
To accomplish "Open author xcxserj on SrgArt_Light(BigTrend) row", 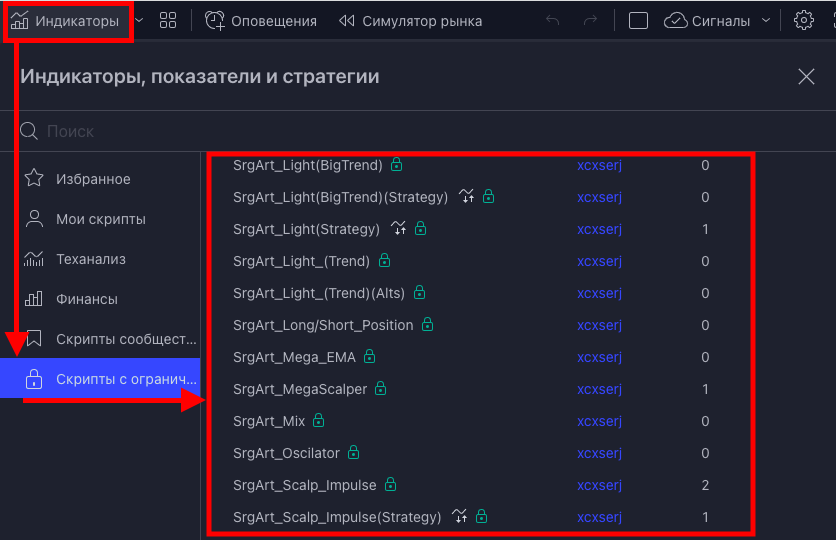I will [599, 165].
